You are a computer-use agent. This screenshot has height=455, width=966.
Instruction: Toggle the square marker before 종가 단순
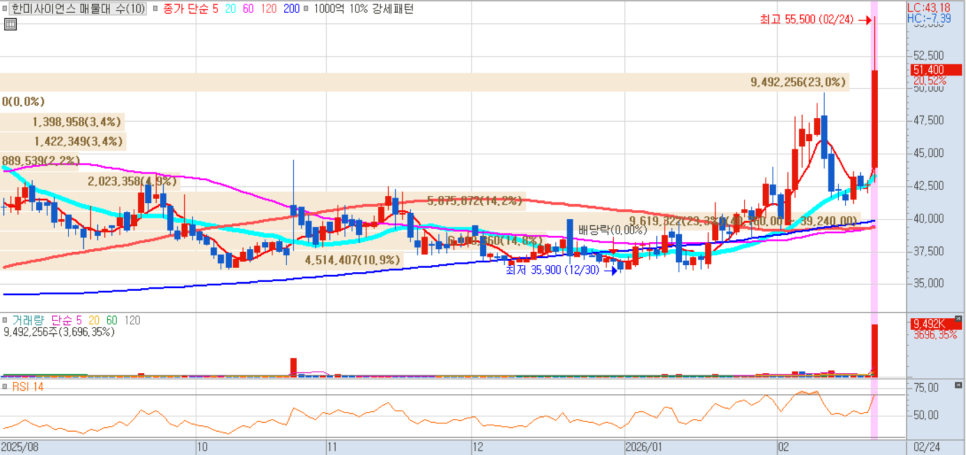[153, 9]
